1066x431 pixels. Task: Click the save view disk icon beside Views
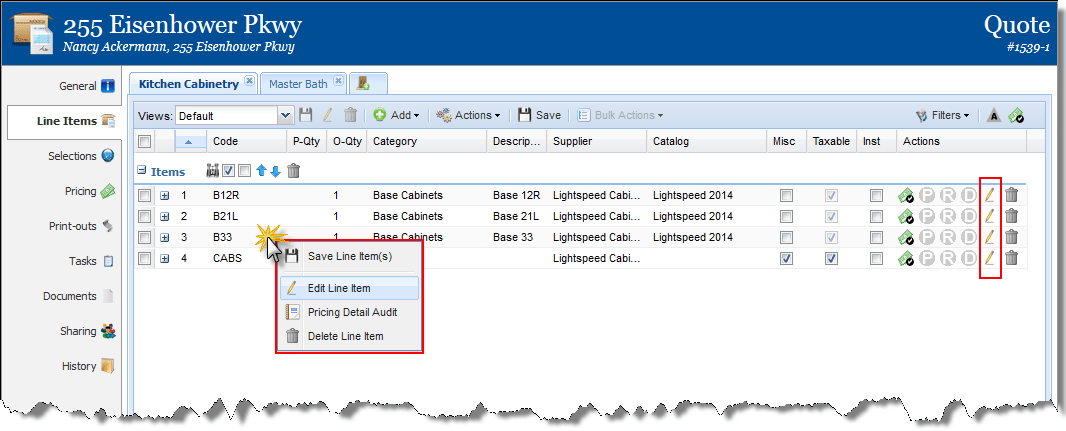click(x=306, y=116)
